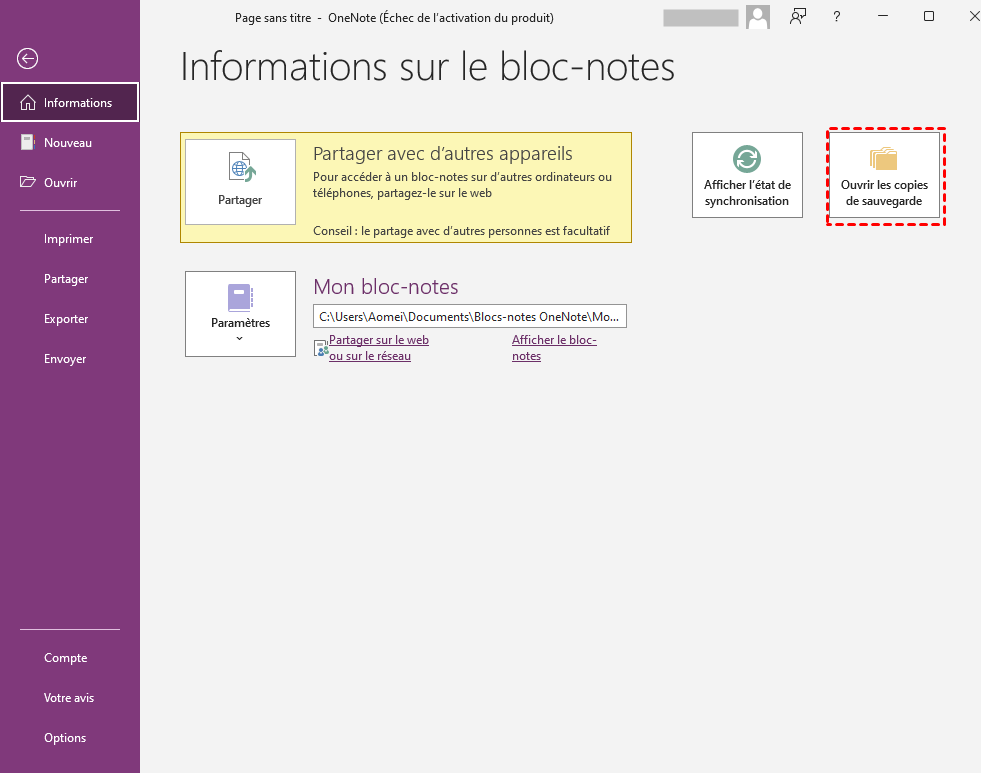Follow the Partager sur le web link

(x=379, y=348)
